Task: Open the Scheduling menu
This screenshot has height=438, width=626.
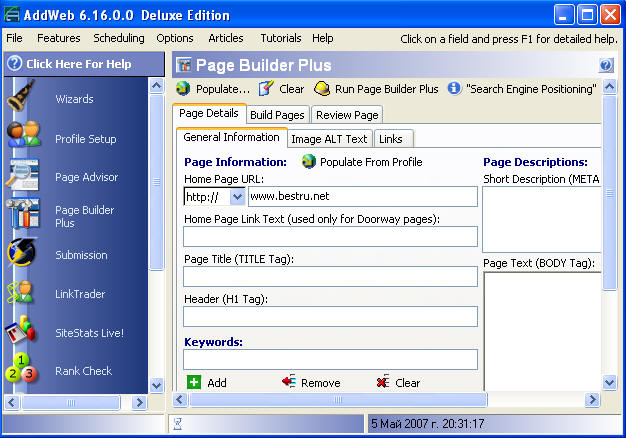Action: tap(119, 38)
